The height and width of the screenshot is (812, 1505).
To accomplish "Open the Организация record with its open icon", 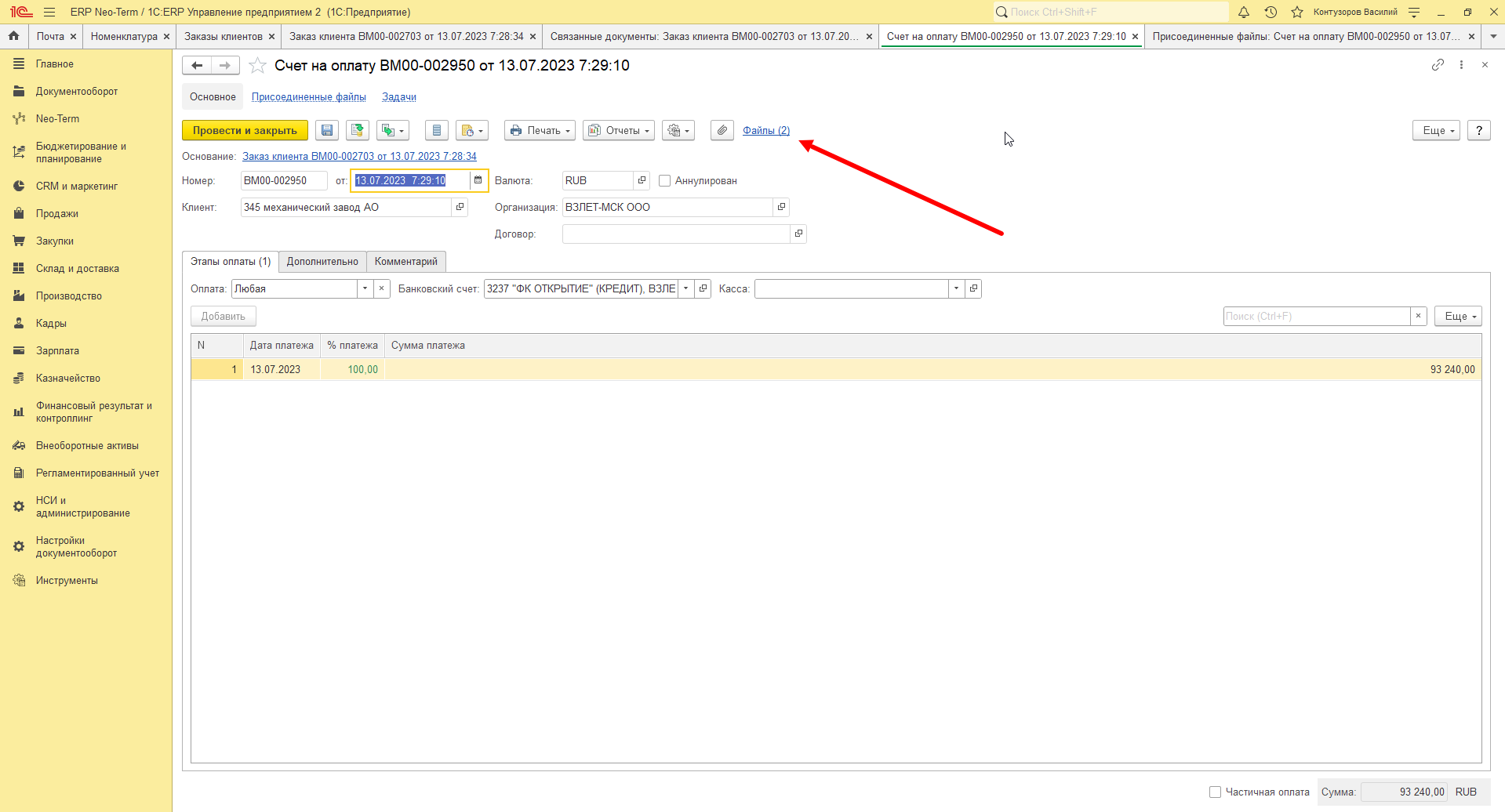I will 782,207.
